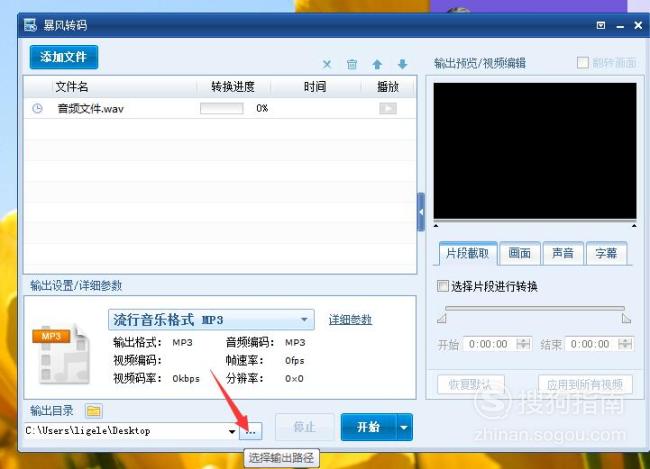The image size is (650, 469).
Task: Click the clock icon beside 音频文件.wav
Action: (x=37, y=109)
